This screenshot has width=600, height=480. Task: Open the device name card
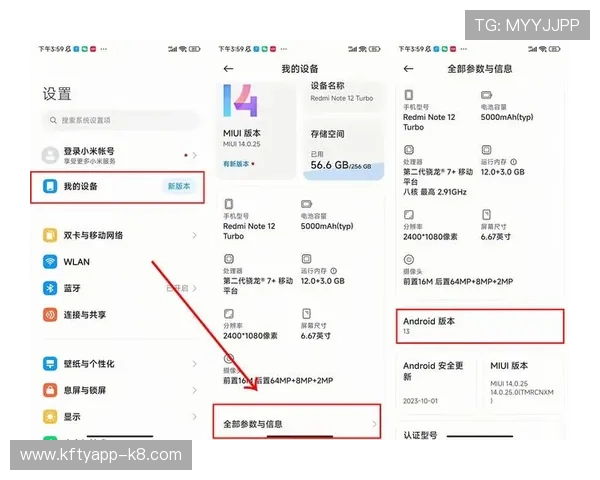point(344,95)
